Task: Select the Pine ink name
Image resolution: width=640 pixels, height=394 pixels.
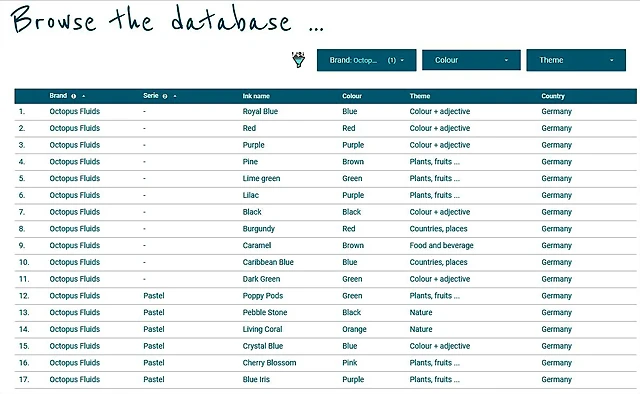Action: pyautogui.click(x=250, y=162)
